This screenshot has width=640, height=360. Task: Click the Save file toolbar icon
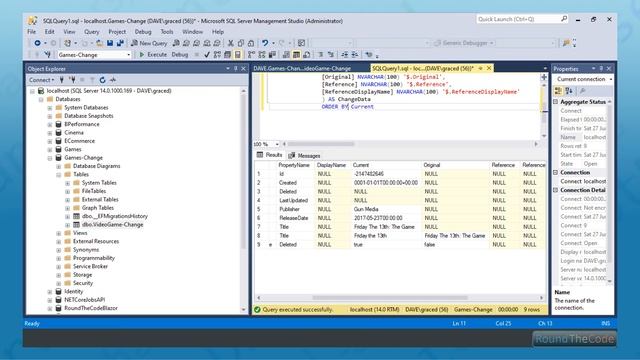point(110,43)
